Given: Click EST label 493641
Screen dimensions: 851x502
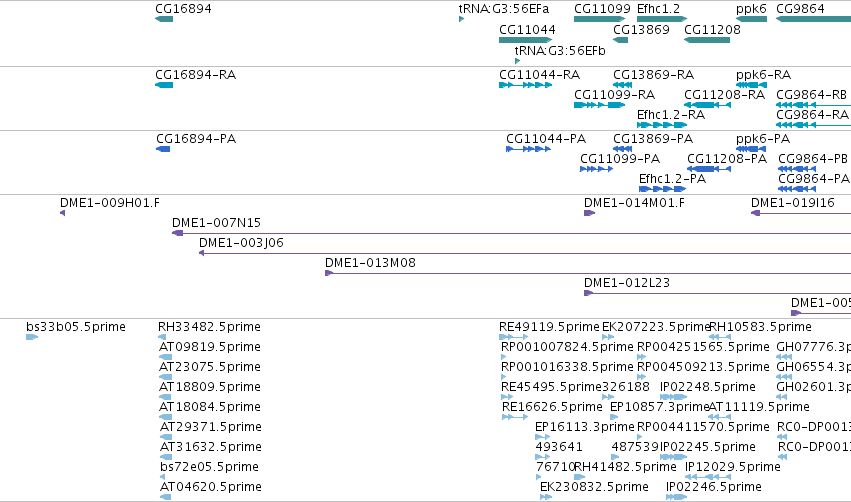Looking at the screenshot, I should point(558,447).
